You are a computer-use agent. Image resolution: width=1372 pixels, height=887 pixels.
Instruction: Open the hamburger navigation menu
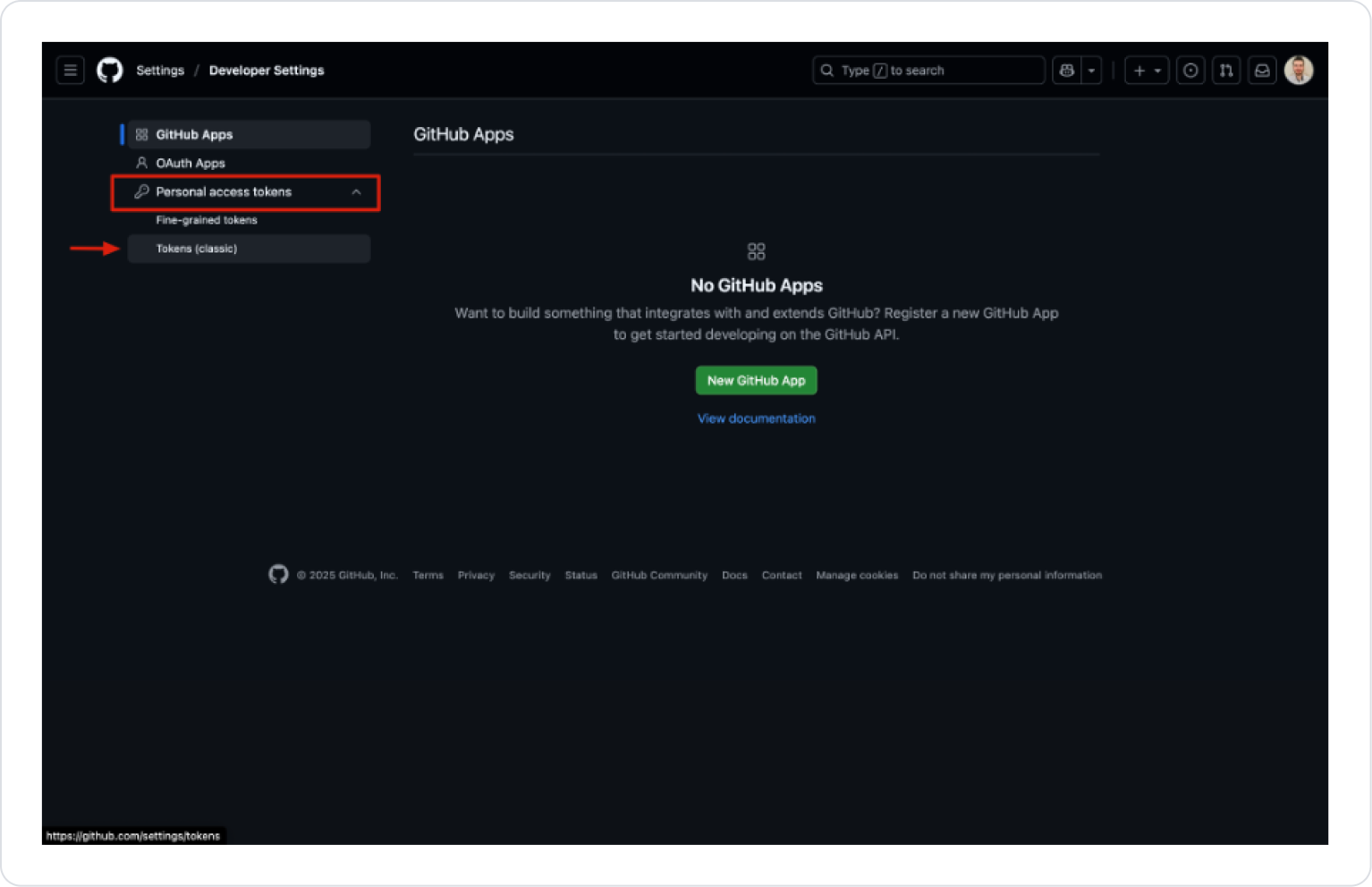point(70,70)
